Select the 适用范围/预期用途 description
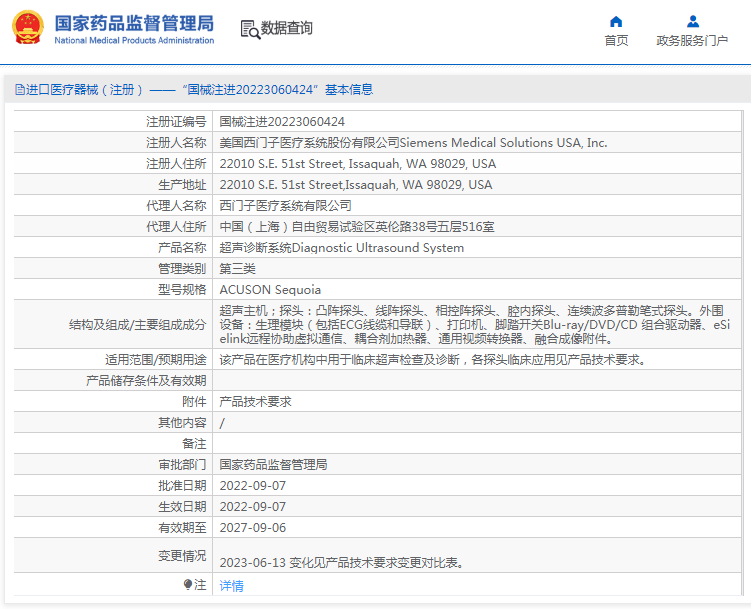 (432, 360)
